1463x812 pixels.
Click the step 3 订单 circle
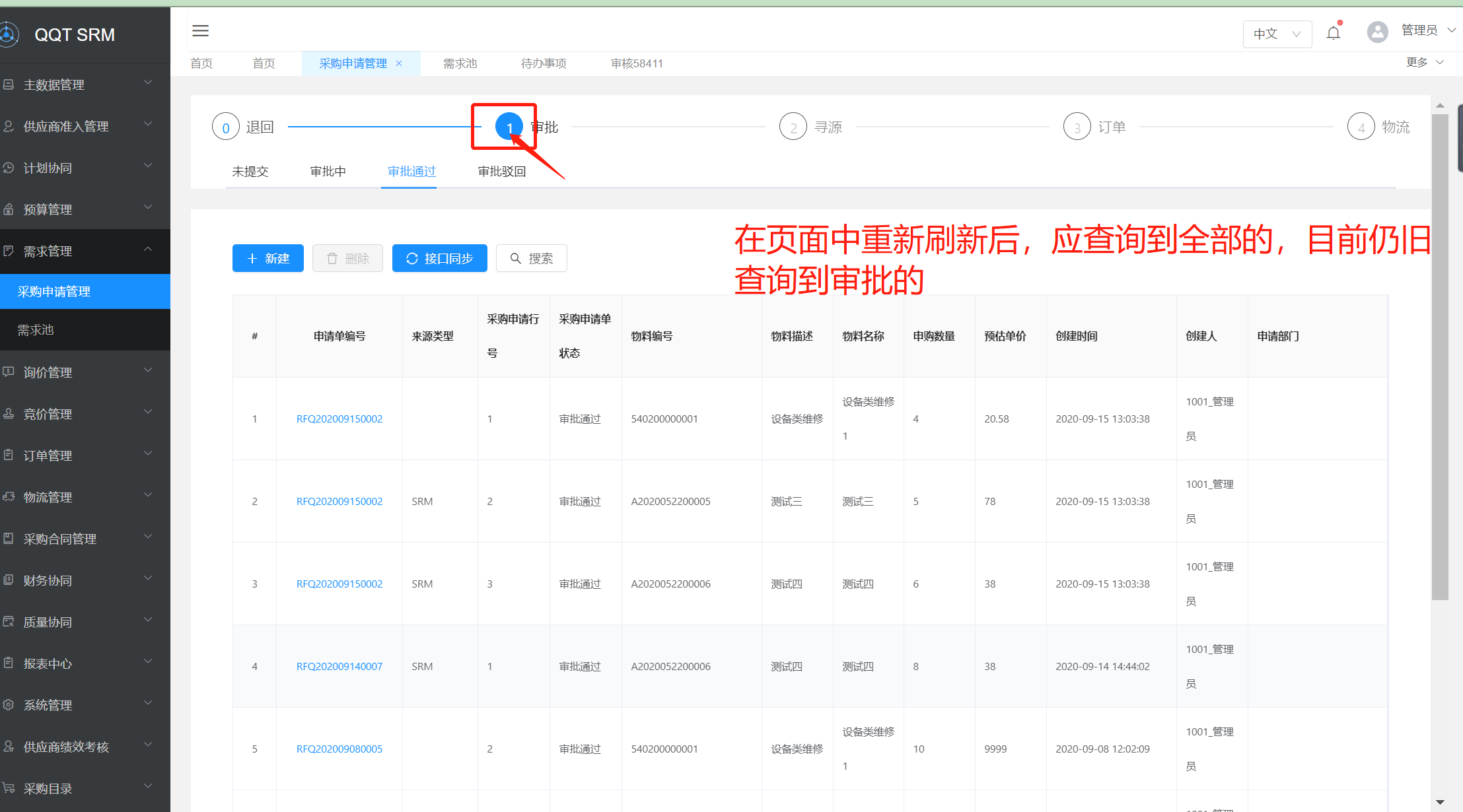[x=1077, y=127]
